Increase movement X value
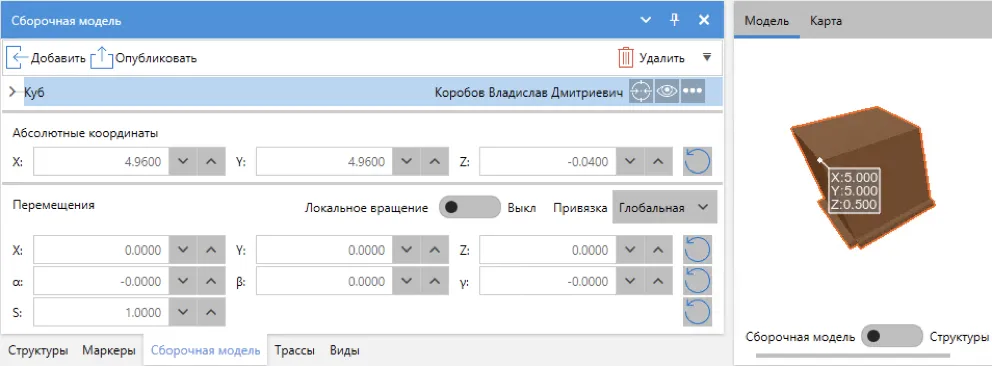This screenshot has height=366, width=992. 211,250
